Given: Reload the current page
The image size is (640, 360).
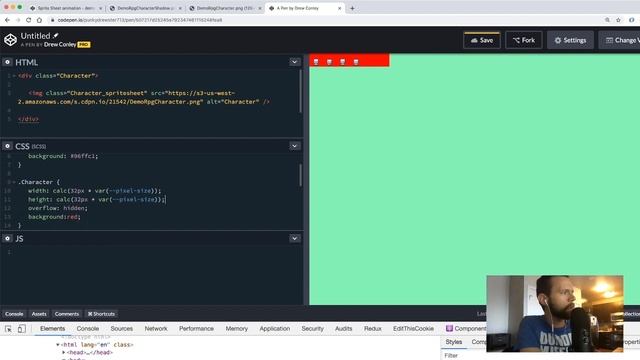Looking at the screenshot, I should [x=29, y=20].
